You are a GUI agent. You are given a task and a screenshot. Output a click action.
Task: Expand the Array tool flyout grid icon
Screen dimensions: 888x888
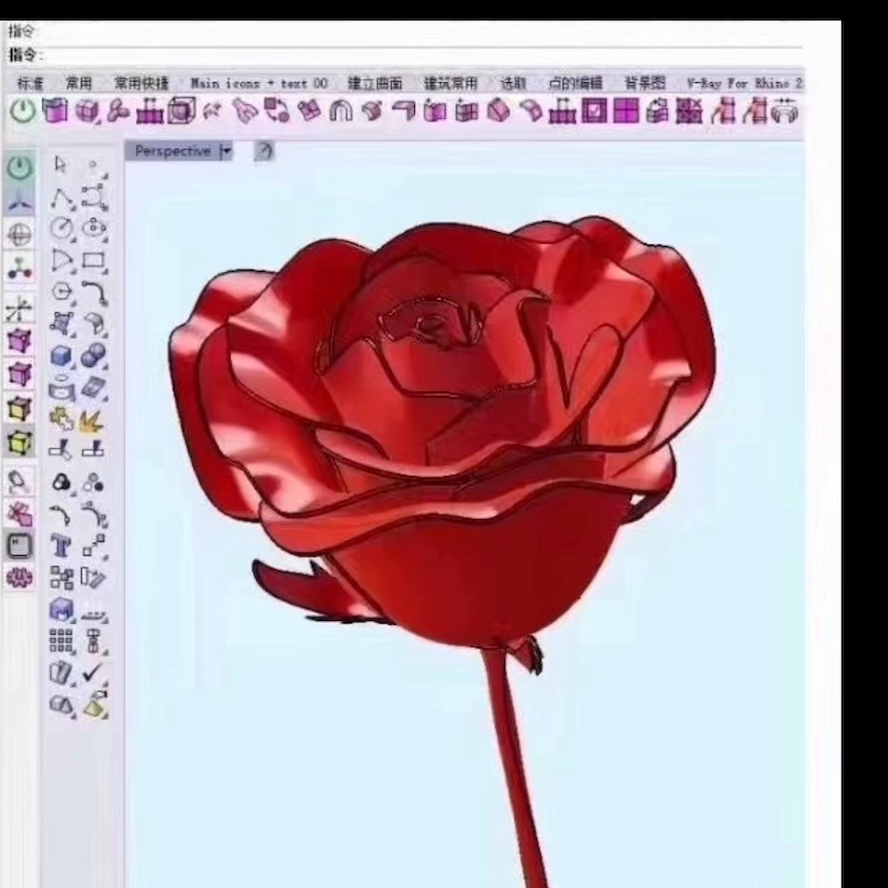coord(61,641)
